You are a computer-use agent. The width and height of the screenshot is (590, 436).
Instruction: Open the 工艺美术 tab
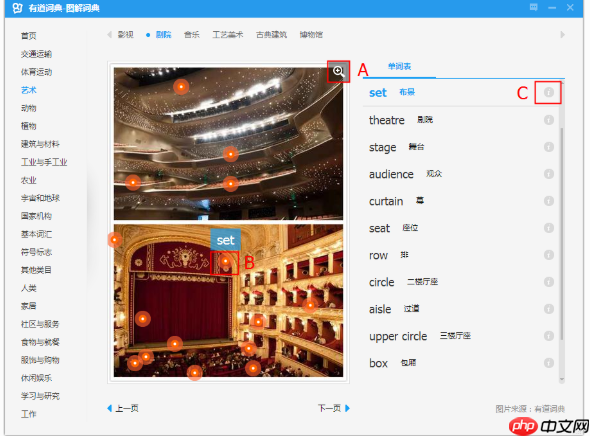(228, 35)
